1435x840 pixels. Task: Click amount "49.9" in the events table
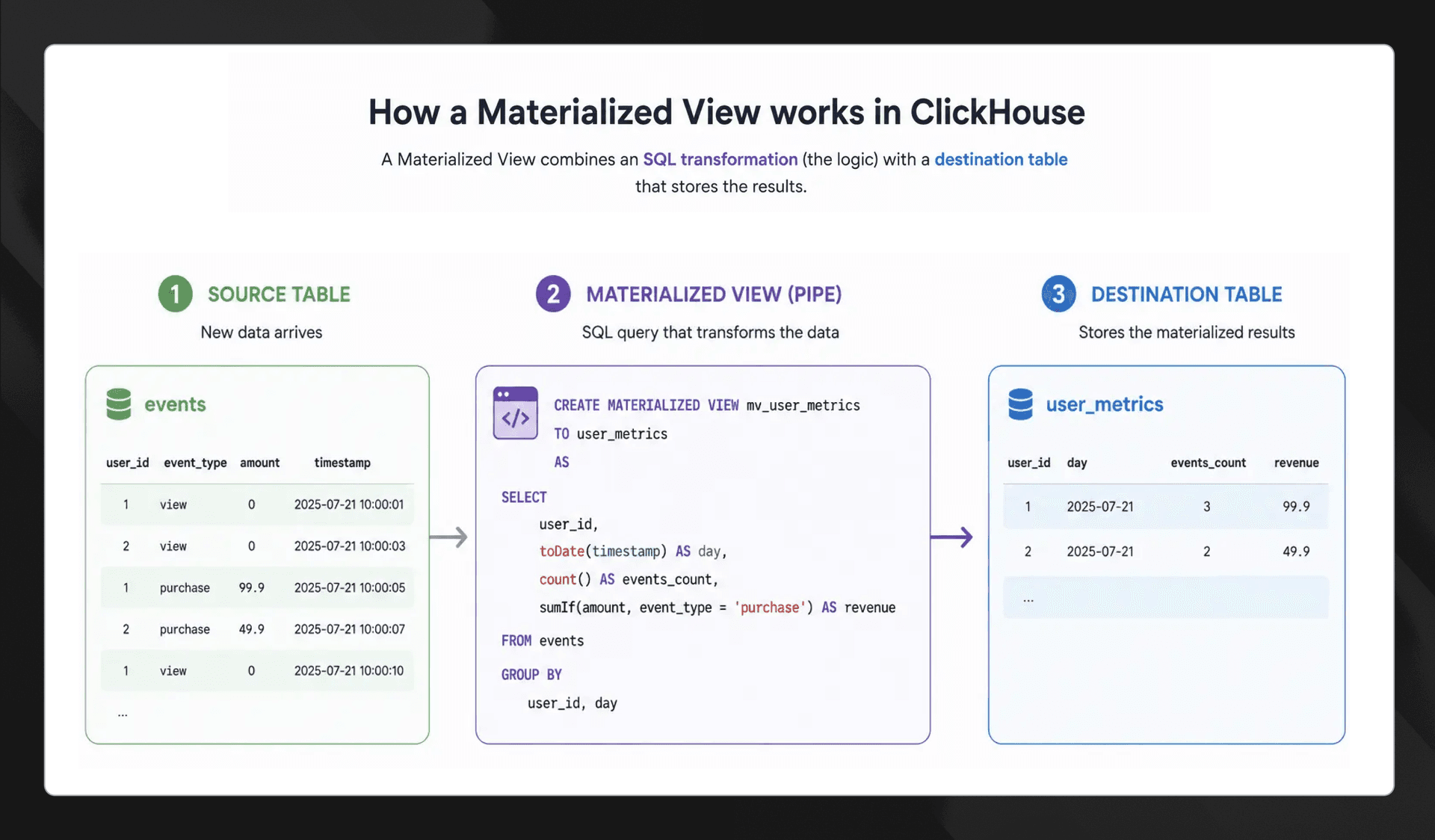click(x=252, y=629)
